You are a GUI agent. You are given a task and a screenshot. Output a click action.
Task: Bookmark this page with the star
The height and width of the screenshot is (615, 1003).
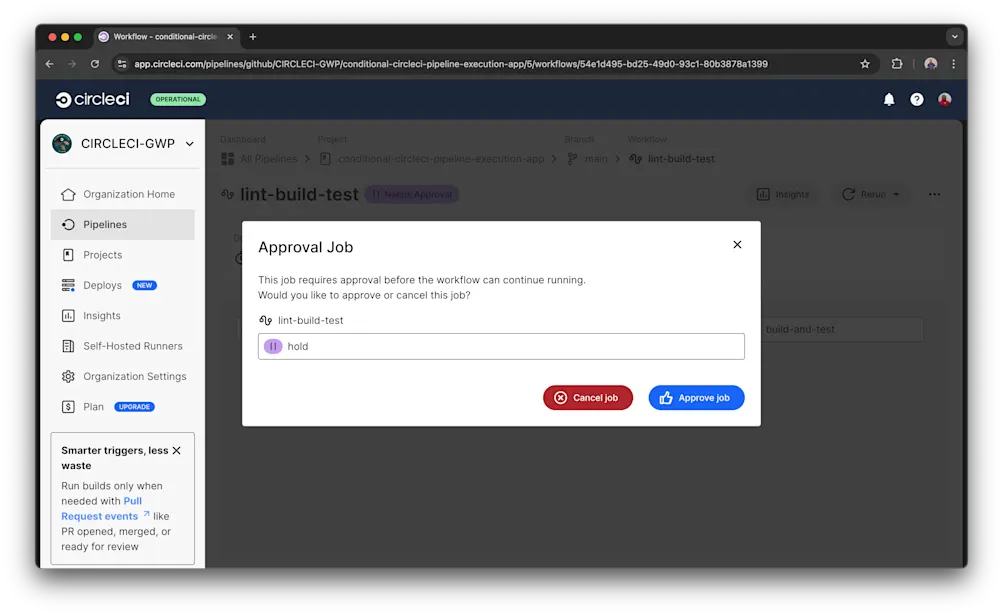click(865, 64)
